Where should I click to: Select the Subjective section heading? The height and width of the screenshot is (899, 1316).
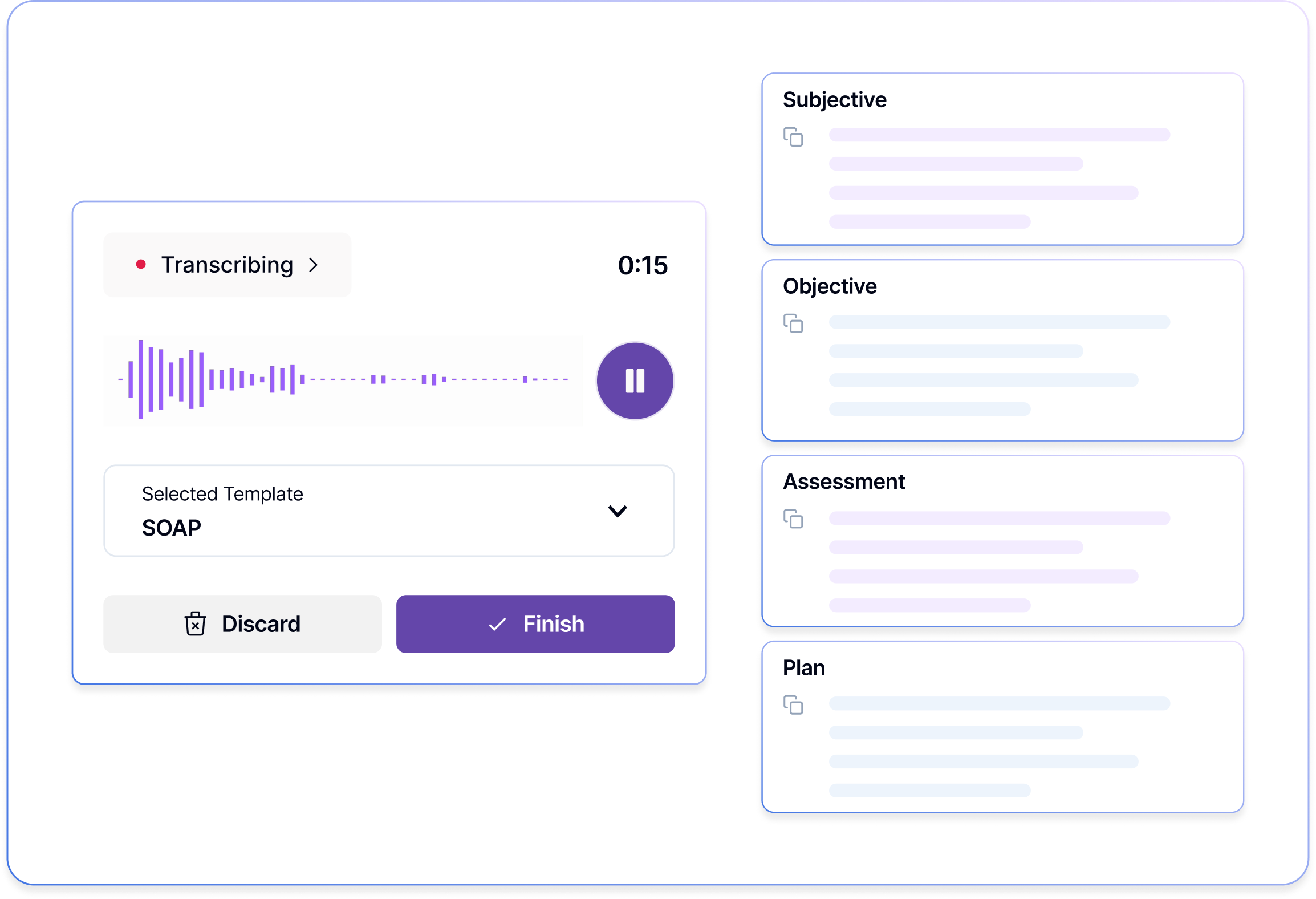pos(834,100)
